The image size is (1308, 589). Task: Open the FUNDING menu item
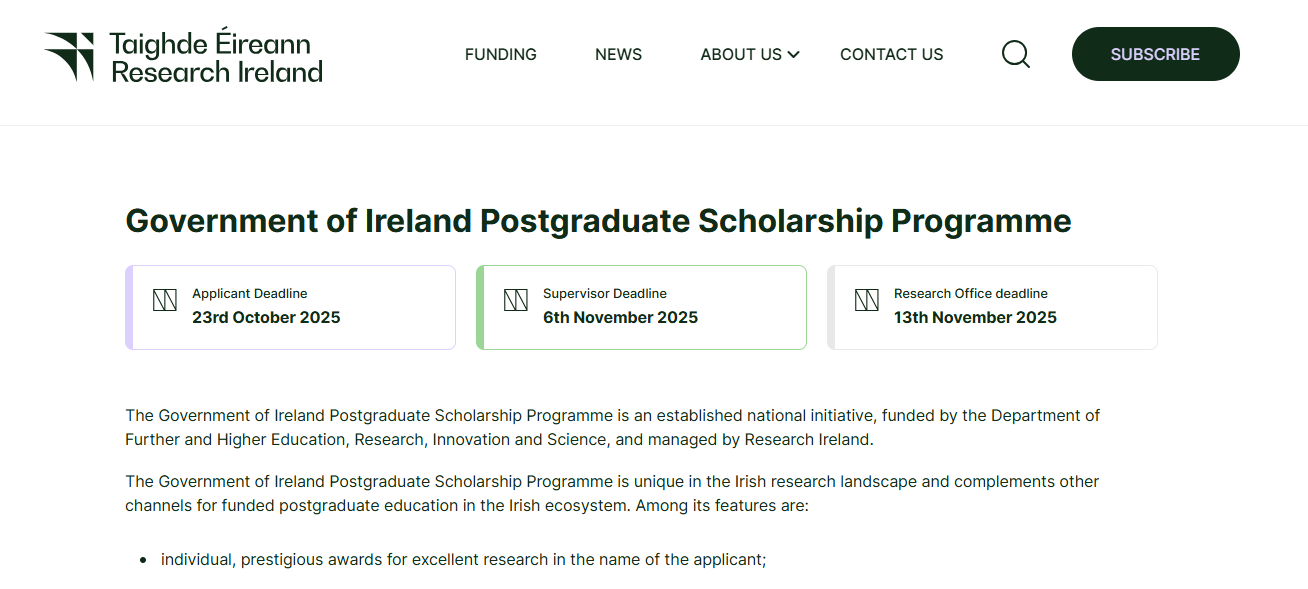coord(501,55)
